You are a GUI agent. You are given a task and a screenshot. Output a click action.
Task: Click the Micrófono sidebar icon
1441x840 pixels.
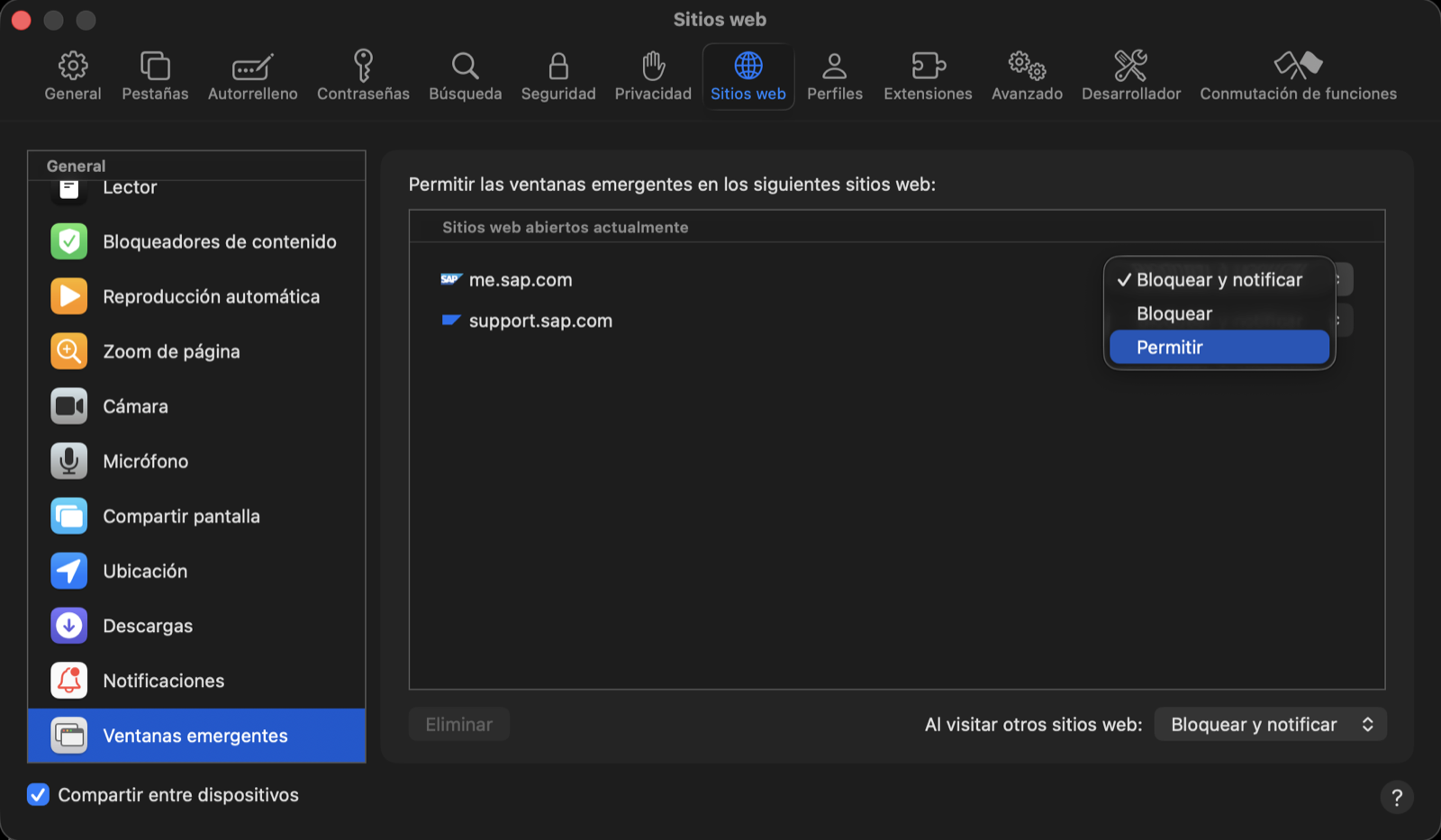click(x=69, y=461)
